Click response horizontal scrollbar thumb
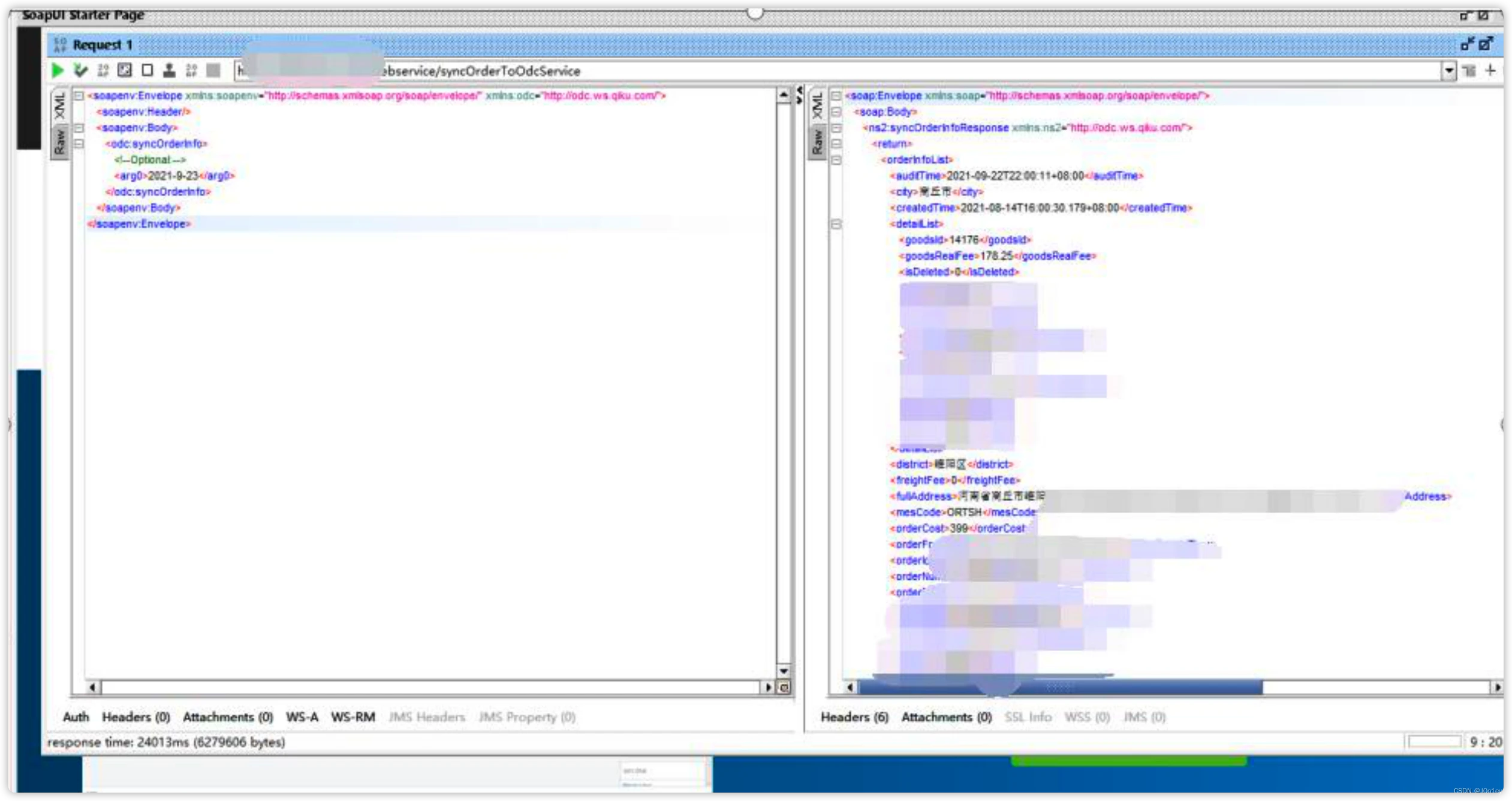Viewport: 1512px width, 801px height. click(x=1060, y=687)
